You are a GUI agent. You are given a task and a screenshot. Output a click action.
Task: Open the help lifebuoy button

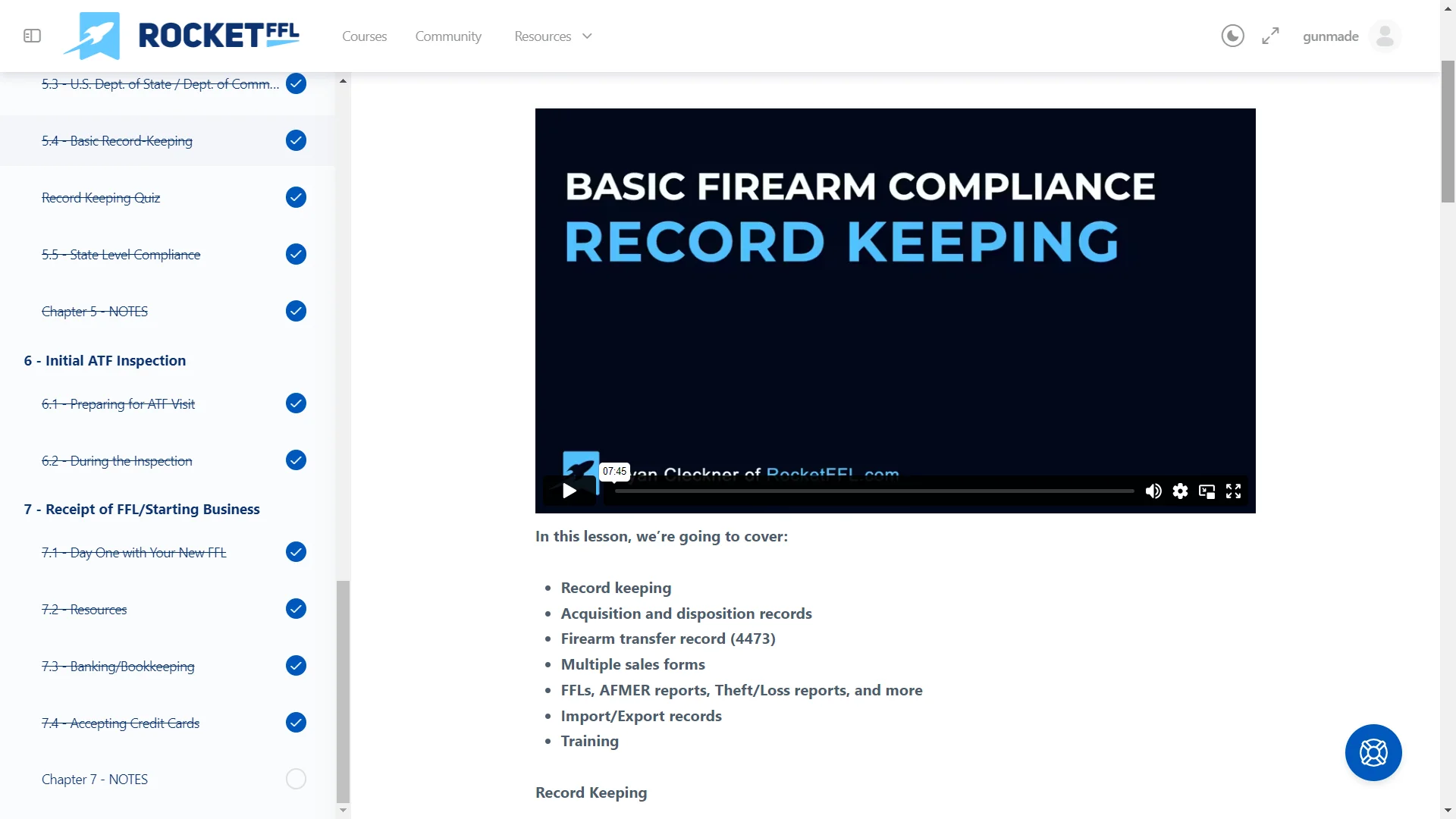pyautogui.click(x=1373, y=752)
